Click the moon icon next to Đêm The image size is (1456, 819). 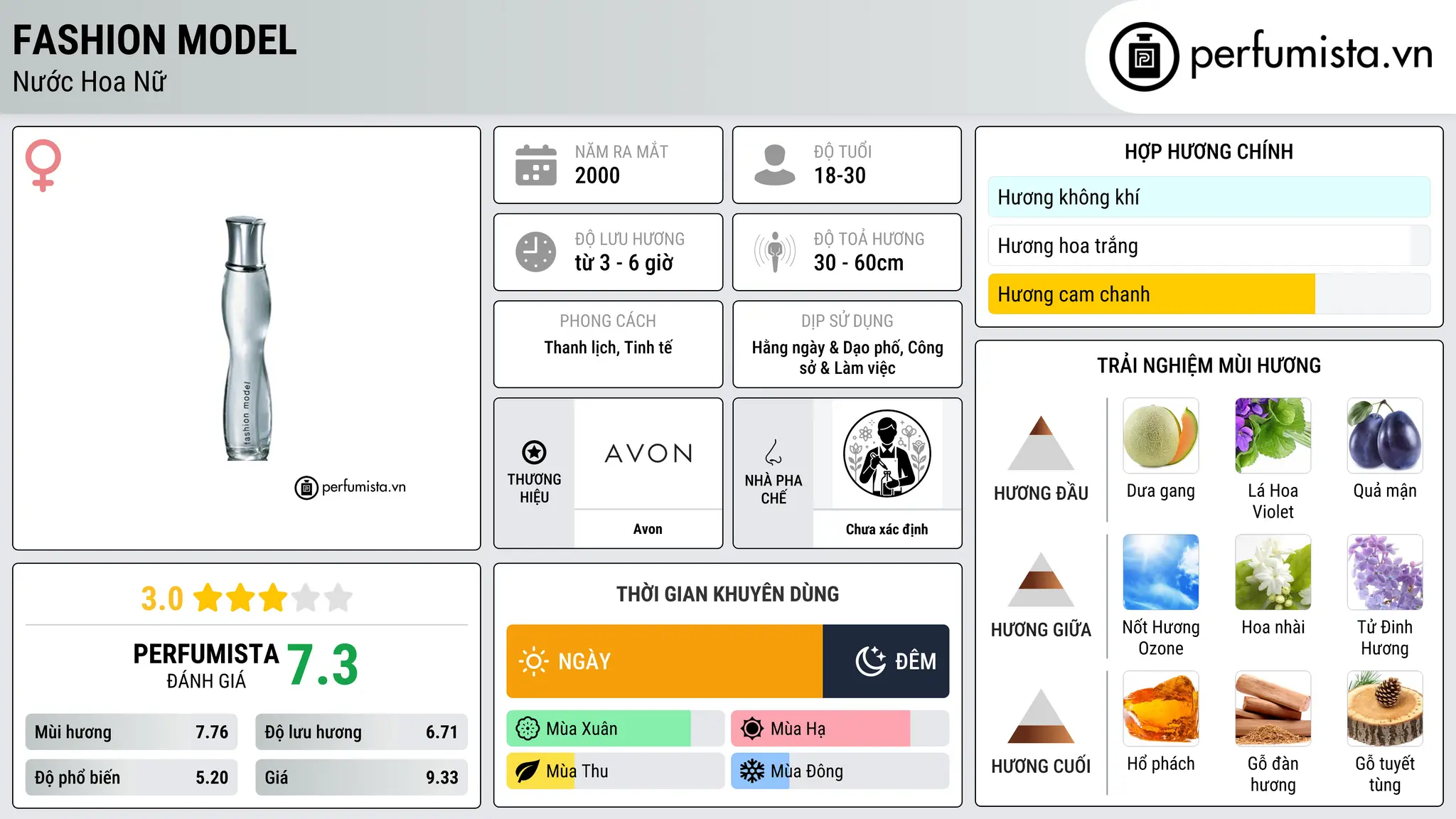tap(870, 661)
